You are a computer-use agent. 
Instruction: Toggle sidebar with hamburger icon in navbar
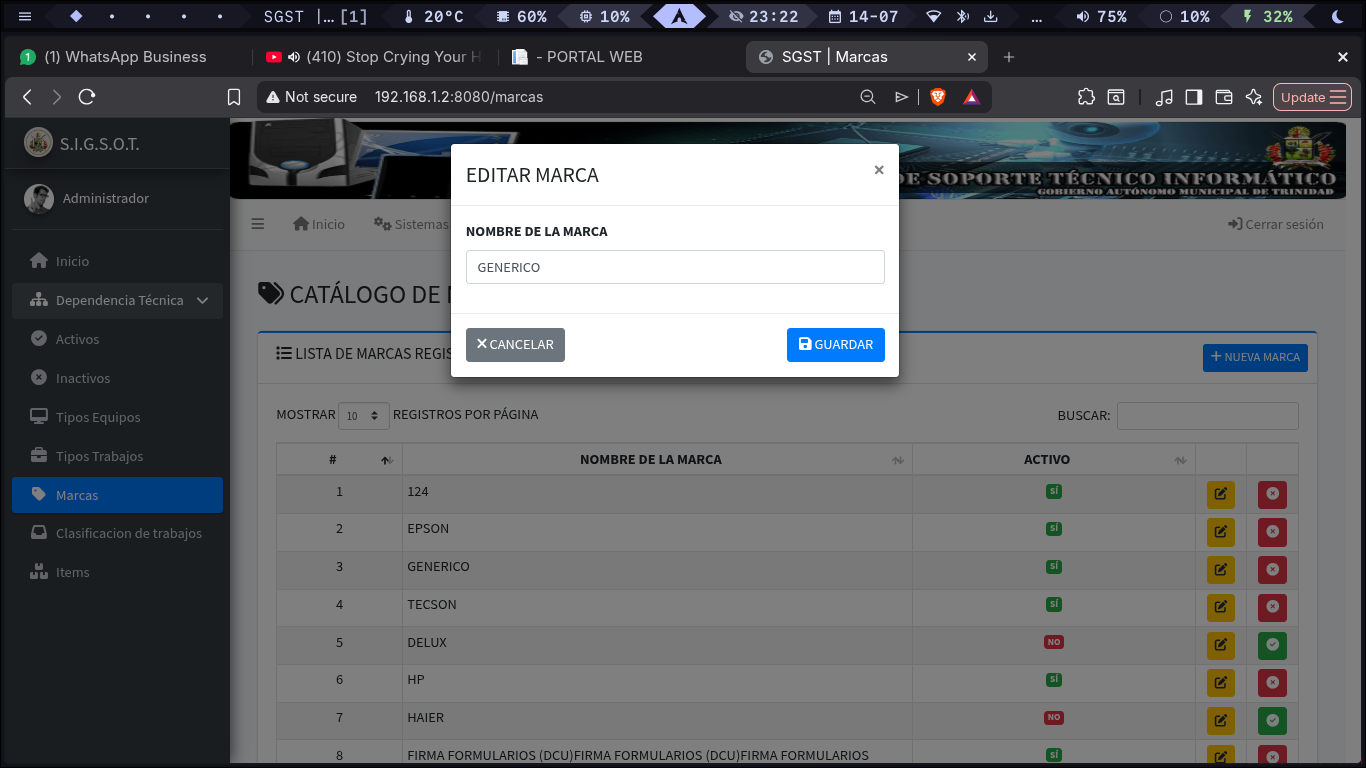click(x=258, y=224)
